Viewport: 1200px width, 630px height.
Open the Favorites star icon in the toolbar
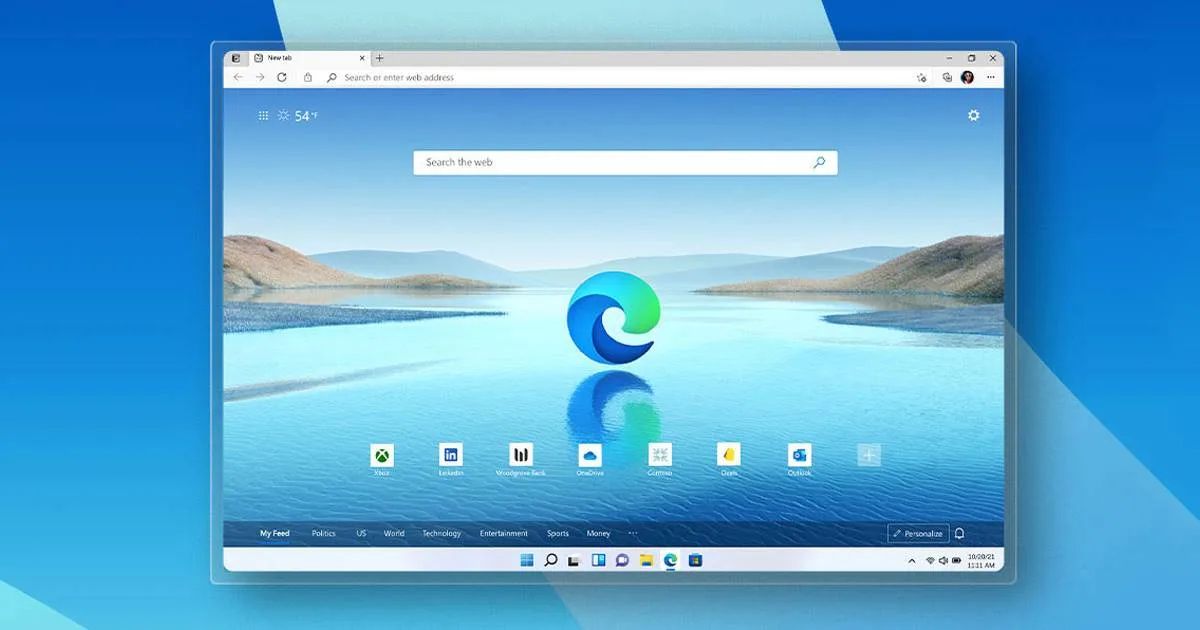coord(921,77)
